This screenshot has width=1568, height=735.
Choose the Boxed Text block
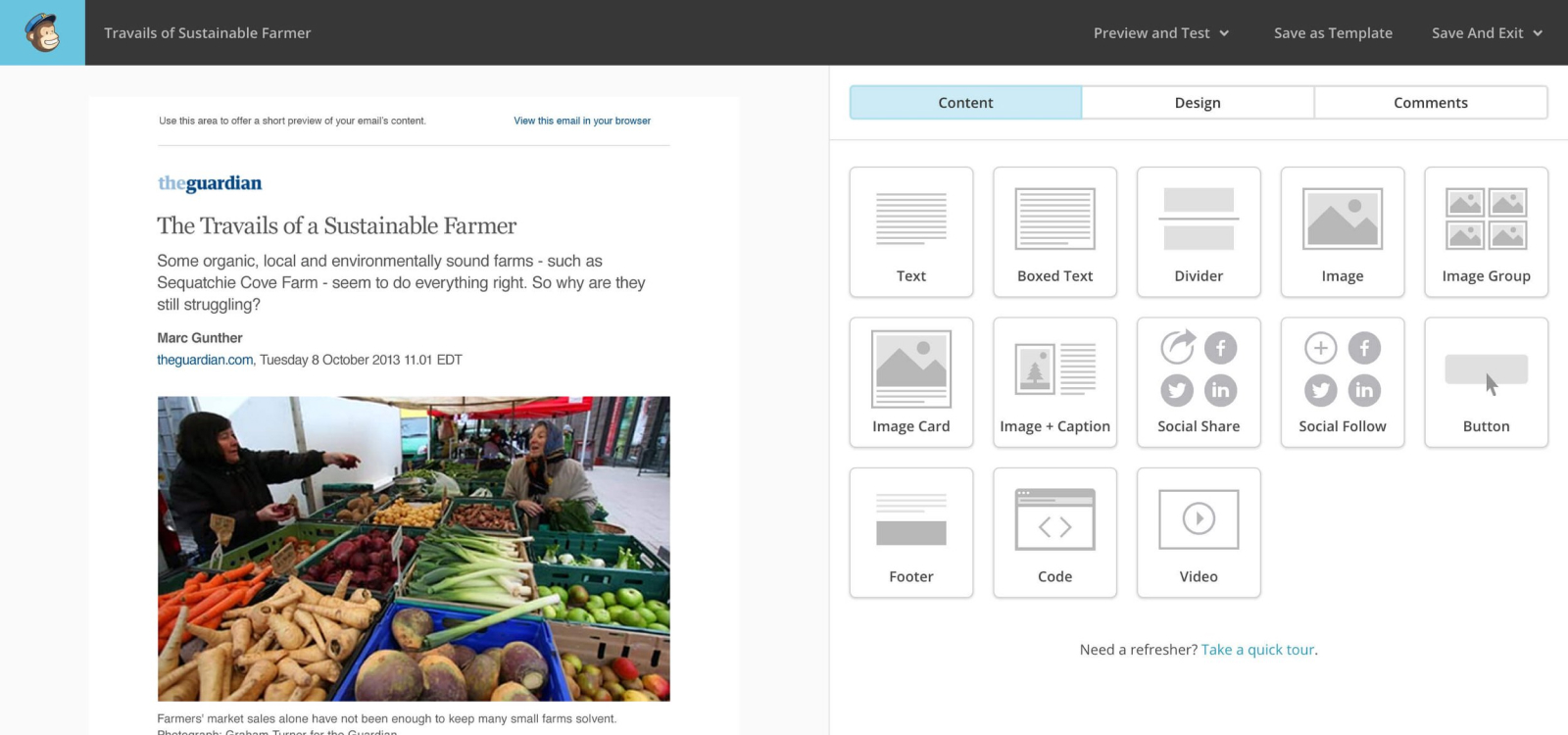(1054, 231)
